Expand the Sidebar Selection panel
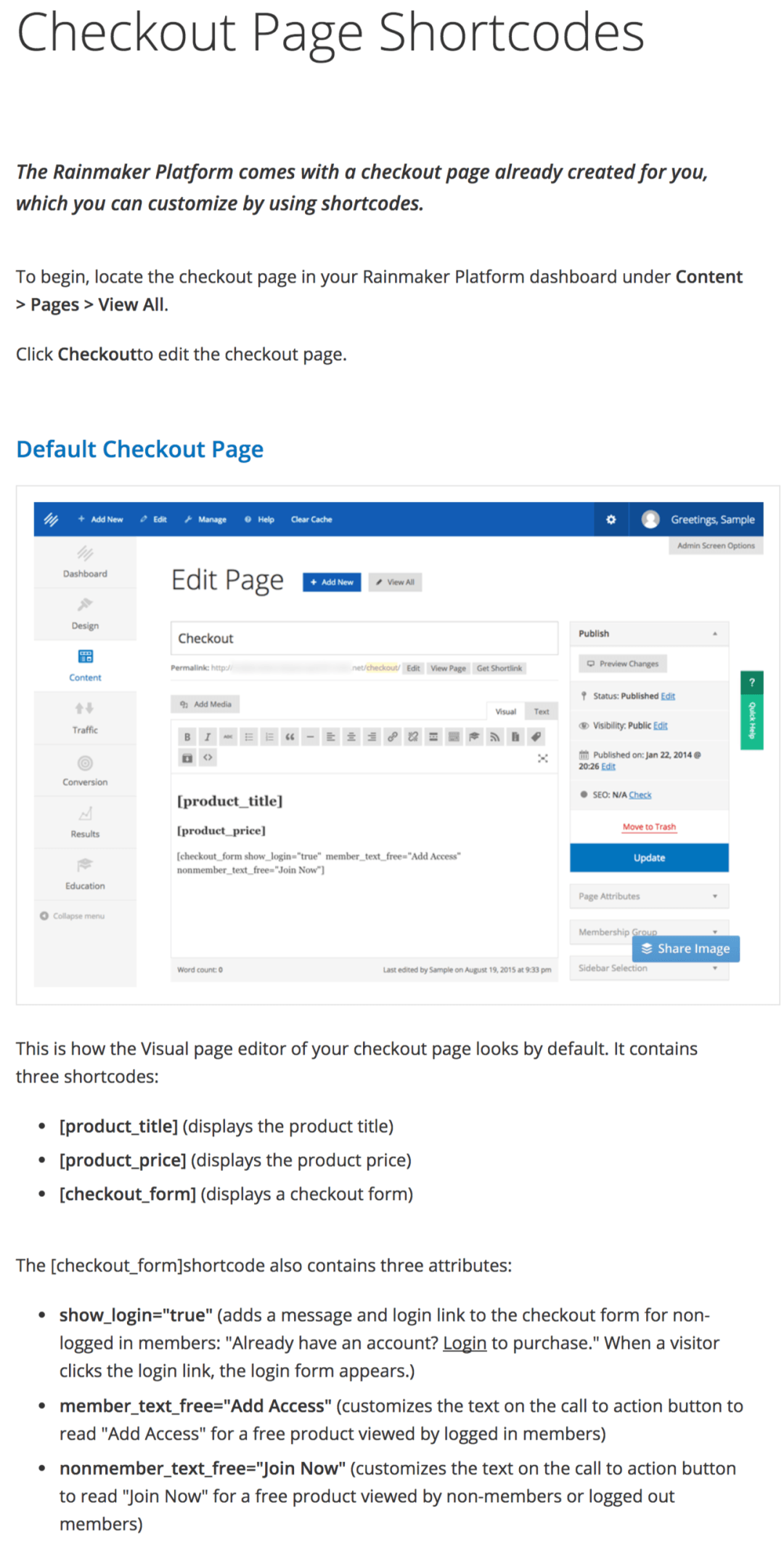Screen dimensions: 784x1542 (649, 968)
